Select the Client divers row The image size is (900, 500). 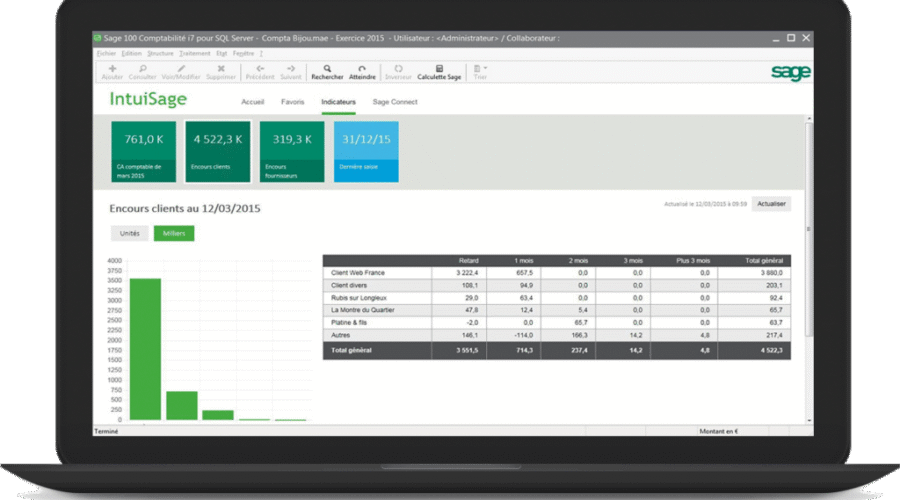coord(557,285)
